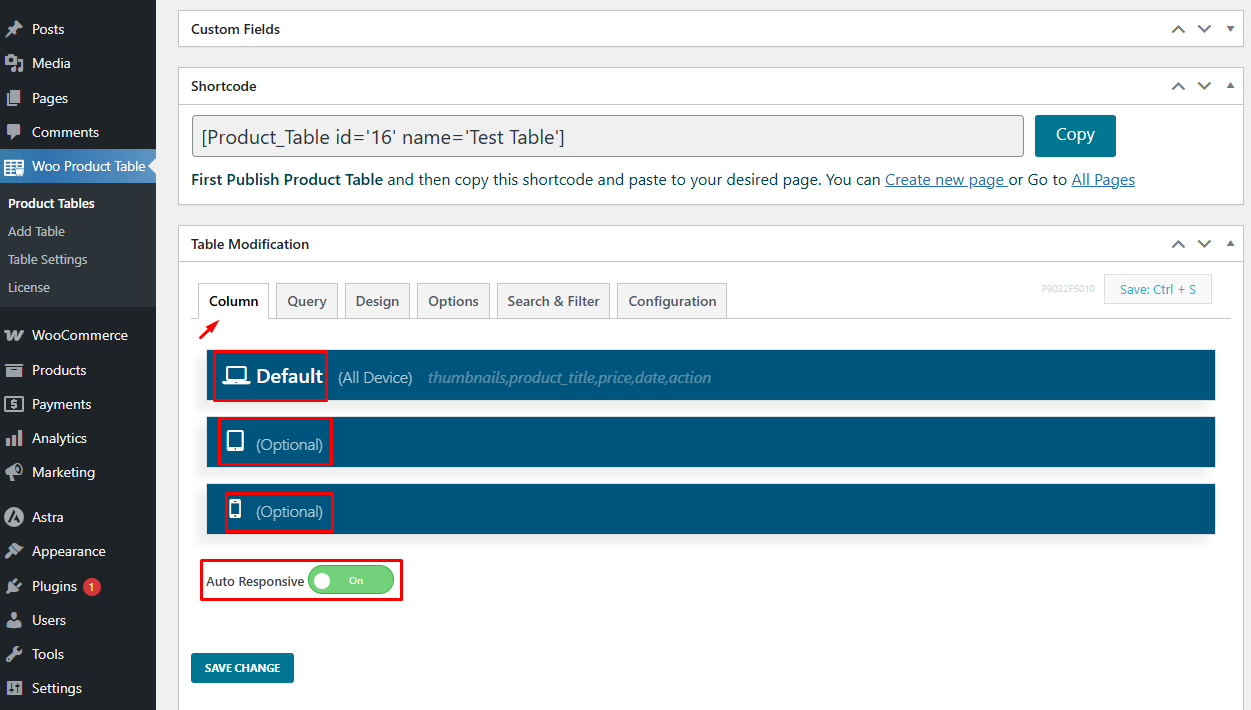Click the Save: Ctrl + S button

click(1157, 289)
